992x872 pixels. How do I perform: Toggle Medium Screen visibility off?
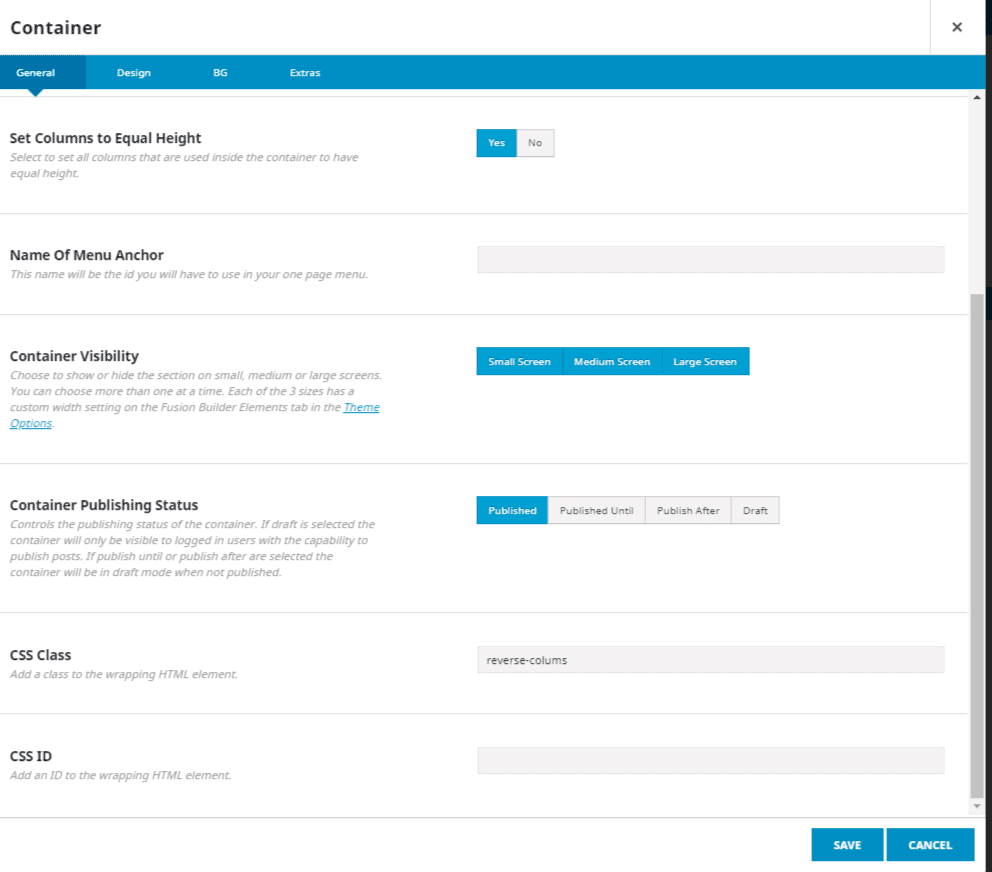point(612,361)
